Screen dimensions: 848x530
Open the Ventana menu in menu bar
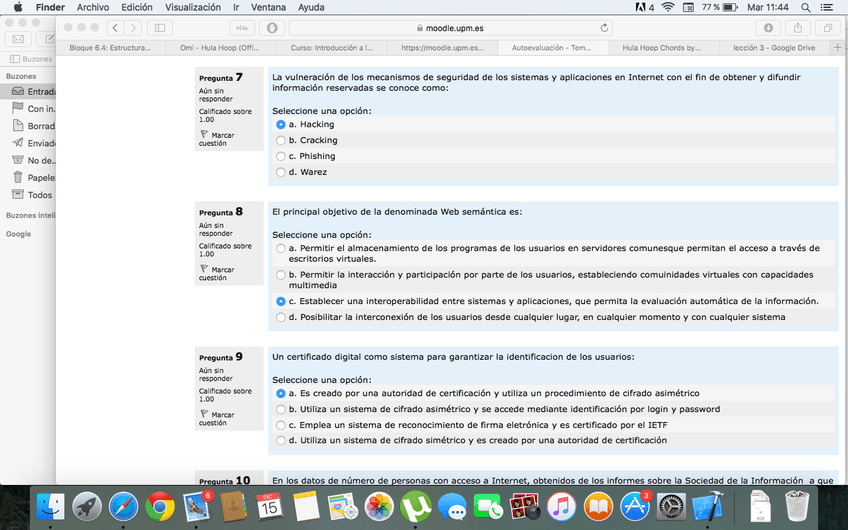267,7
